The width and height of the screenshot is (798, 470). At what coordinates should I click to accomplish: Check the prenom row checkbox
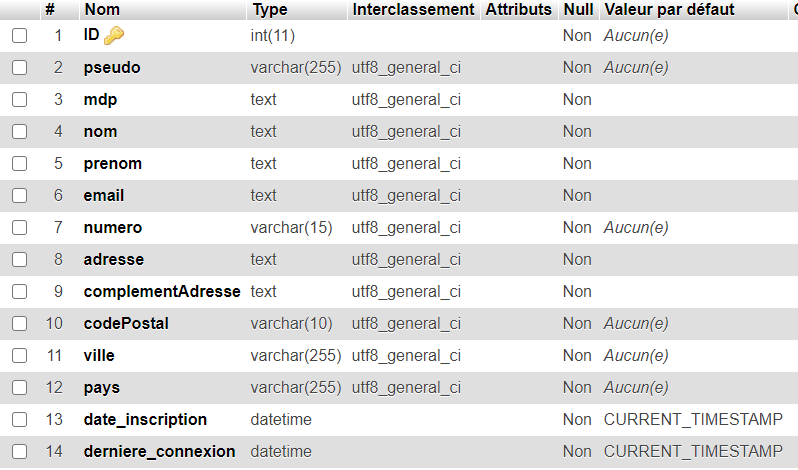click(x=19, y=164)
